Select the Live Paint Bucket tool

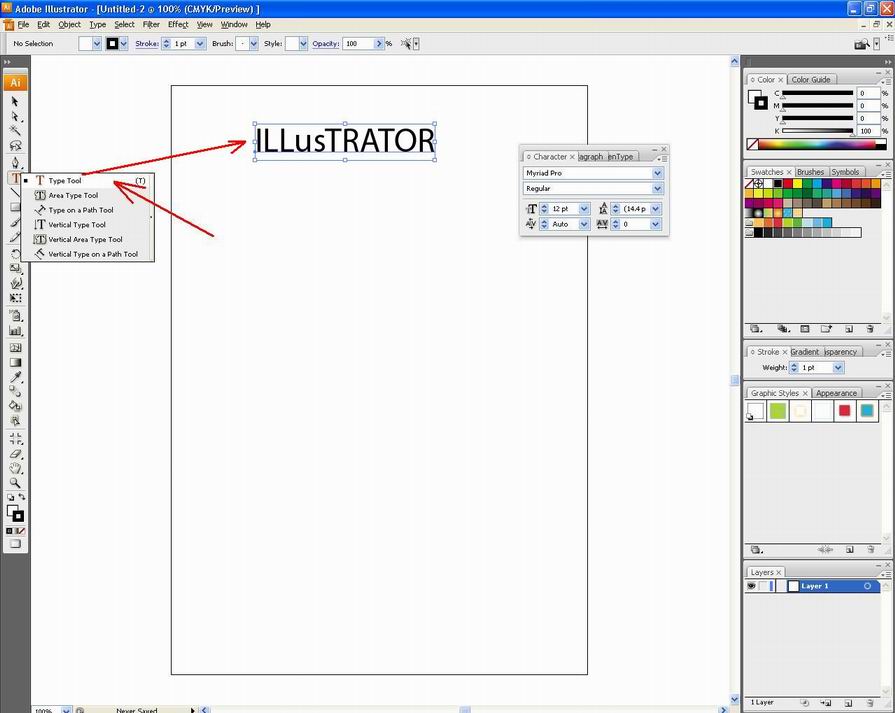[15, 406]
